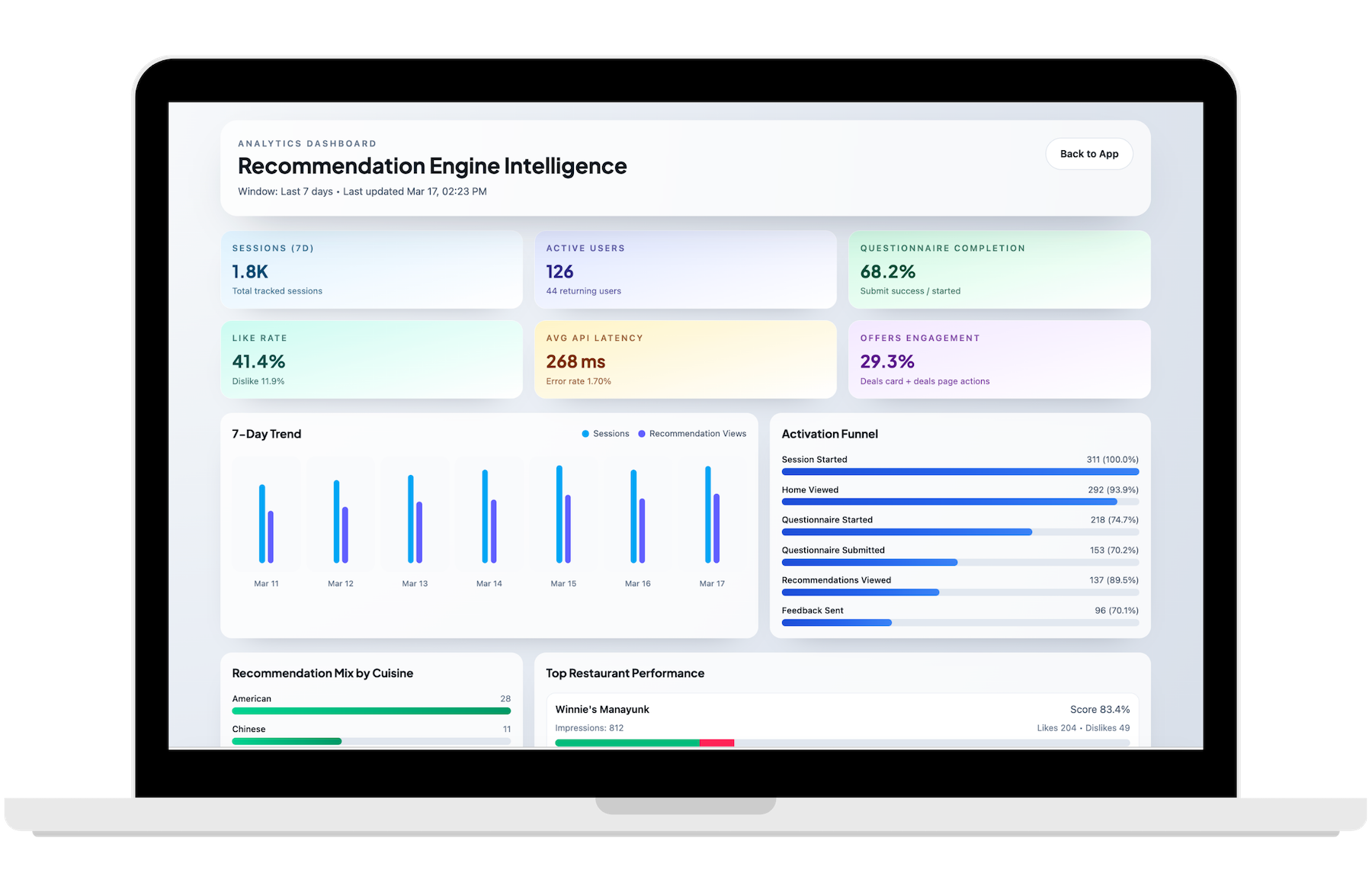Select the Sessions (7D) metric card

pos(371,270)
